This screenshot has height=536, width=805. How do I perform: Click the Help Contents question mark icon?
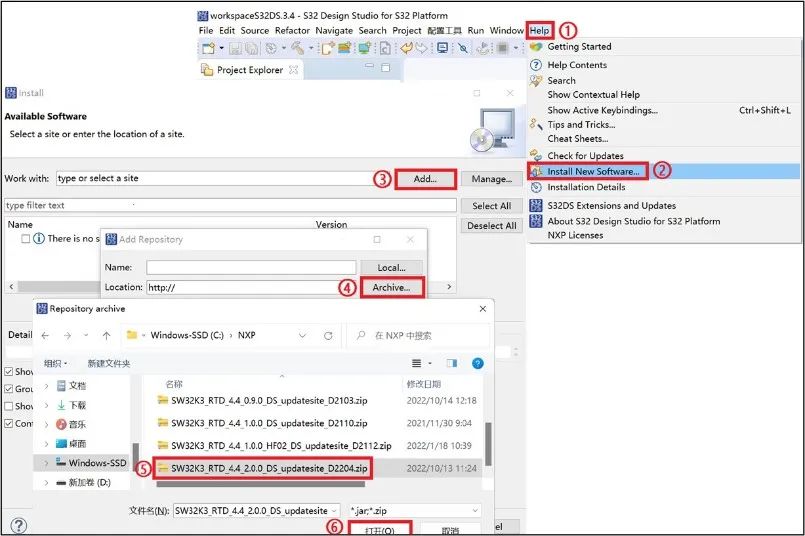coord(536,65)
